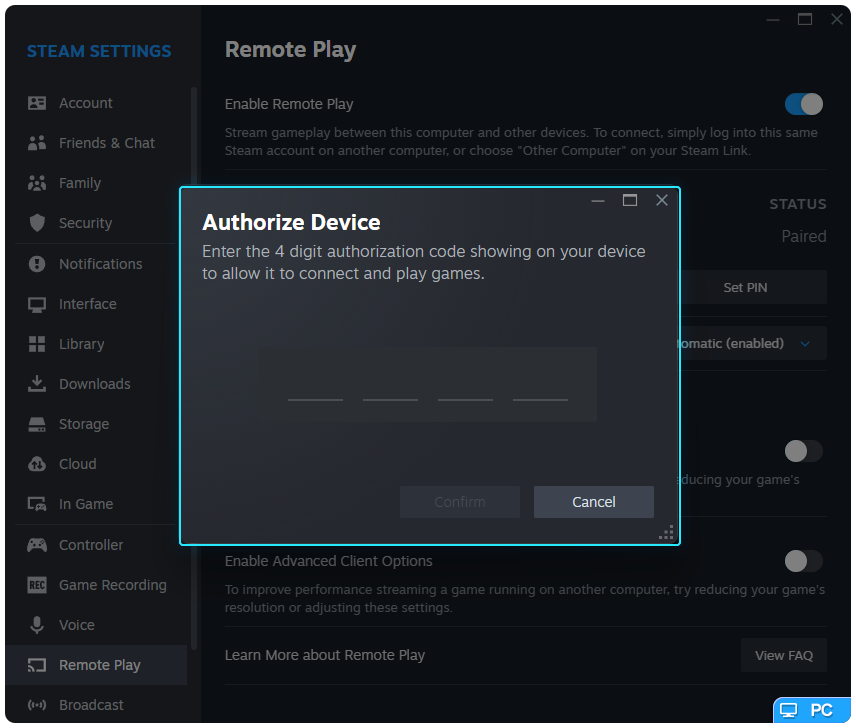Click the Controller gamepad icon
Image resolution: width=856 pixels, height=728 pixels.
[x=37, y=545]
